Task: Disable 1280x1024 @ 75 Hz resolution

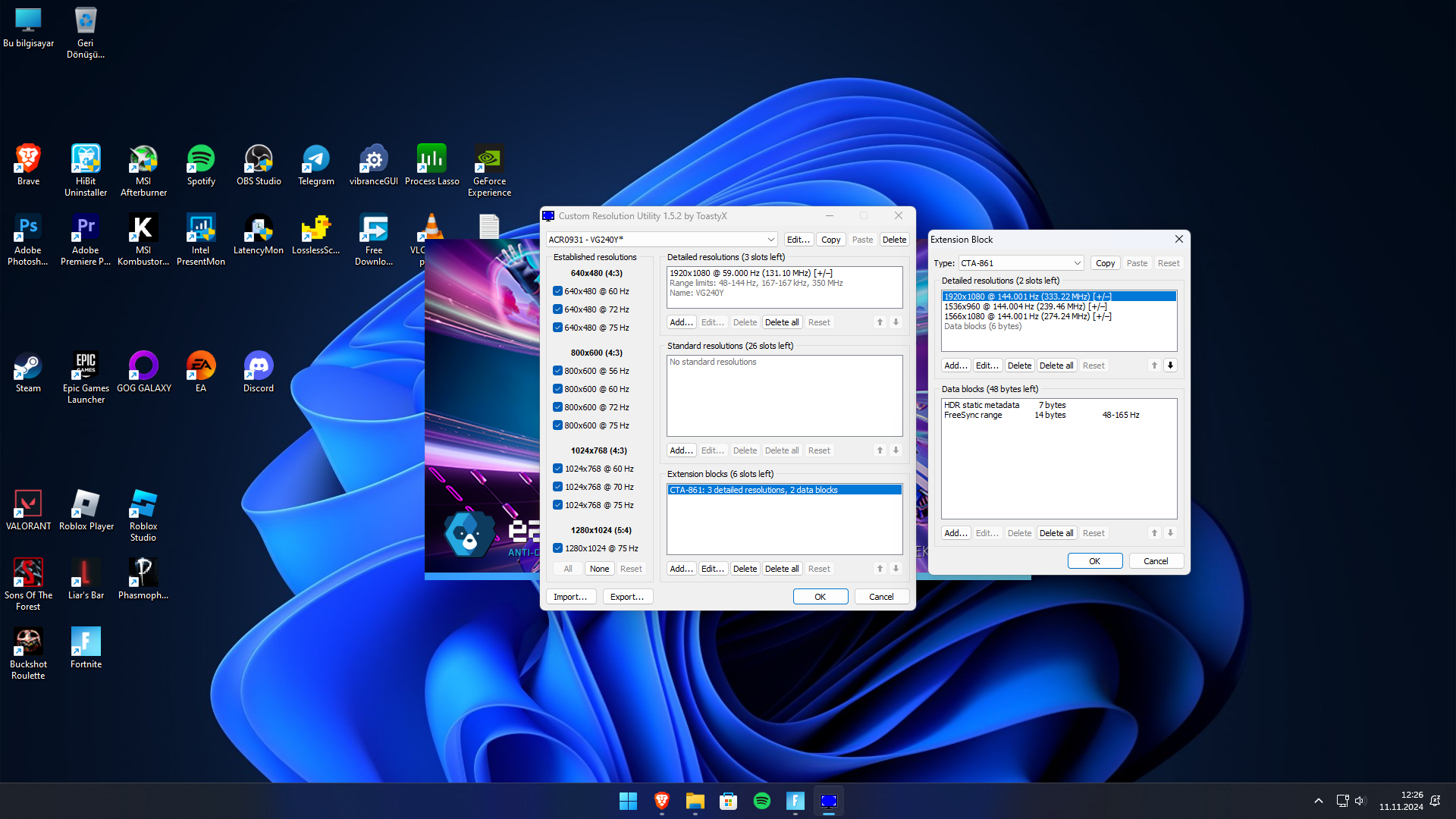Action: (557, 548)
